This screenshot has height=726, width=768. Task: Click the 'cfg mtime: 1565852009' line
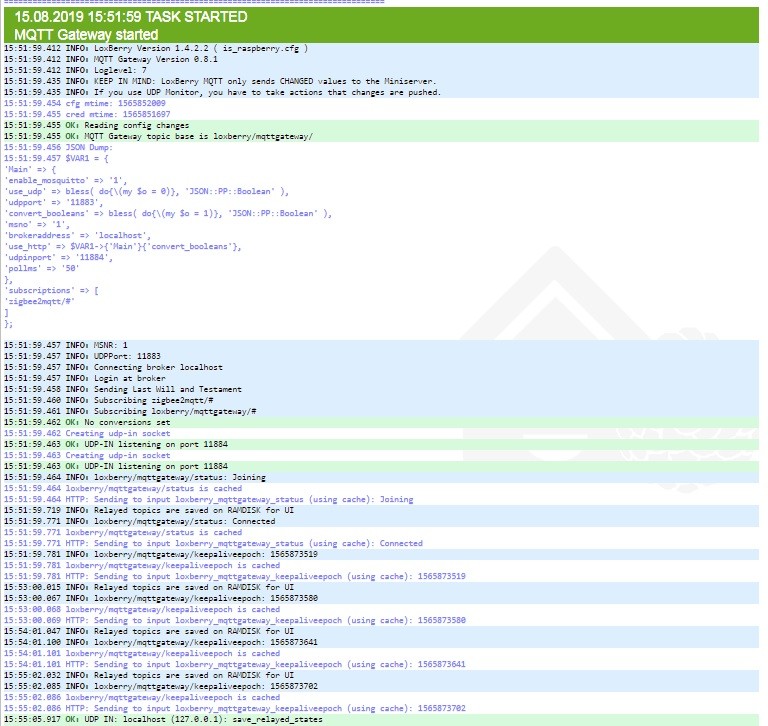click(85, 103)
